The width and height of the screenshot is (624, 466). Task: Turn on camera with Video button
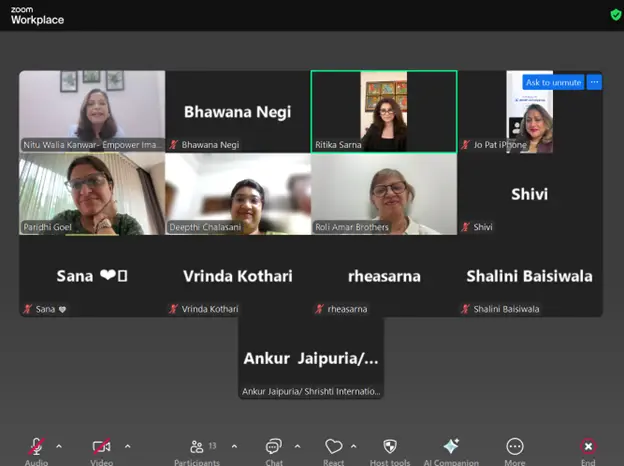click(101, 447)
